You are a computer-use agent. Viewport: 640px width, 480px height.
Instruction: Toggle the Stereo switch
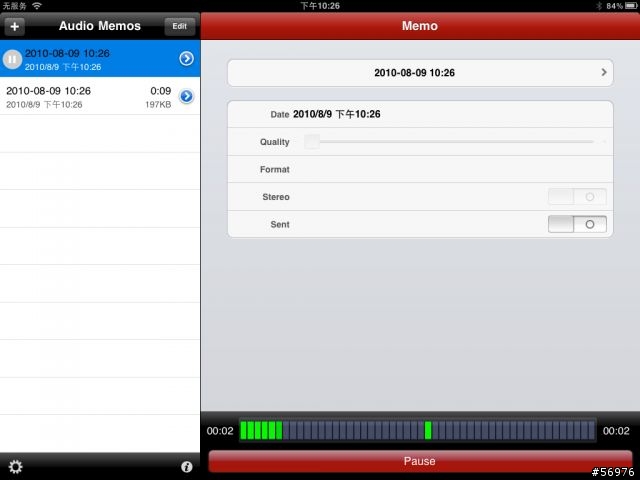pyautogui.click(x=577, y=197)
